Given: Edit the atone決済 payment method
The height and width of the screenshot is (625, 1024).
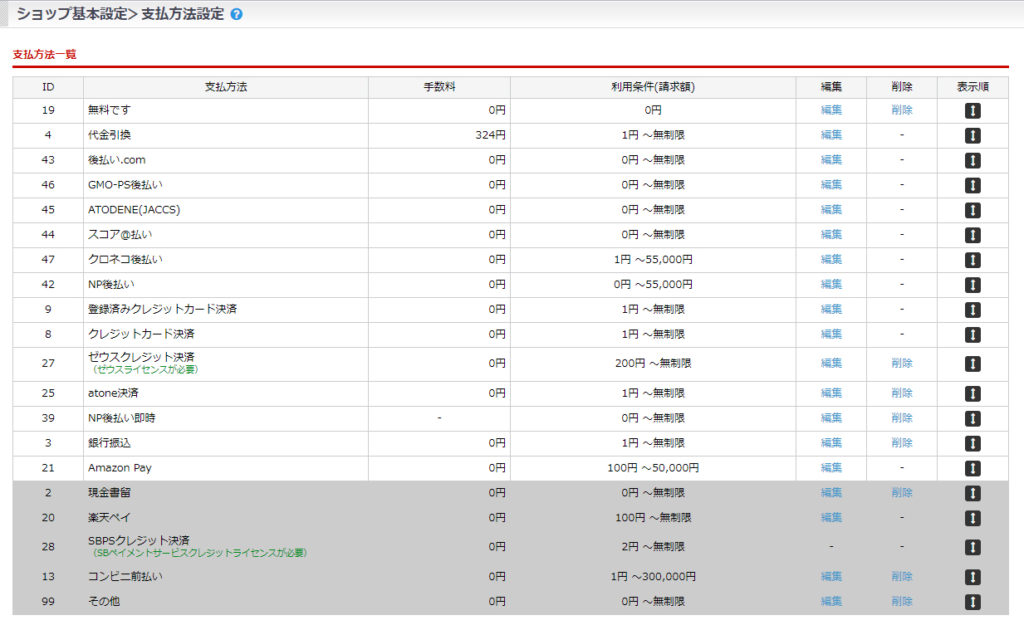Looking at the screenshot, I should pyautogui.click(x=831, y=393).
